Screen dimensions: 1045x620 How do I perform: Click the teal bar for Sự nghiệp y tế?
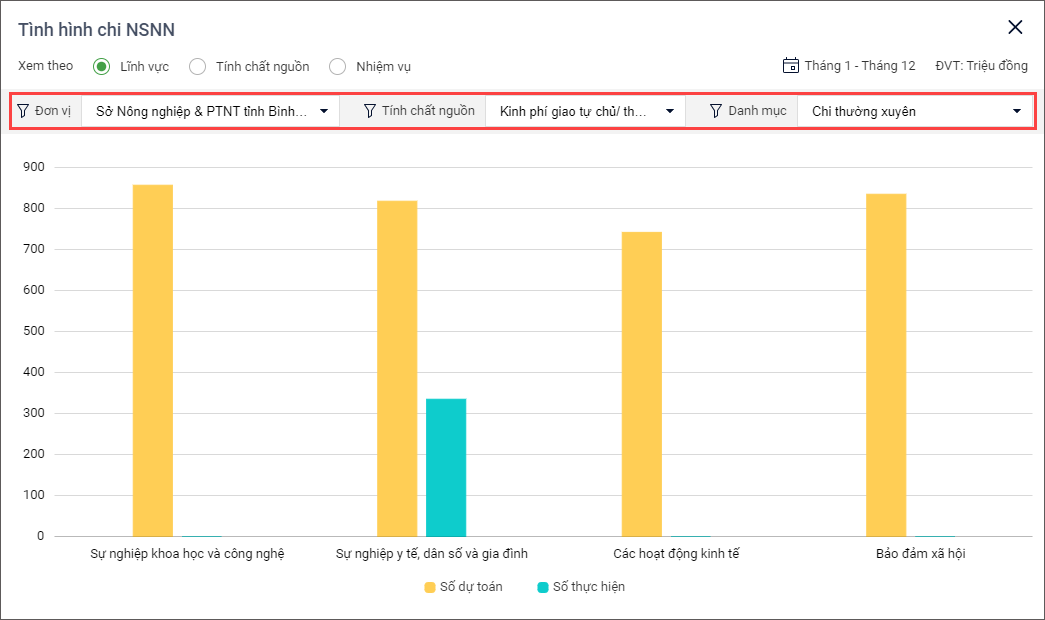446,467
